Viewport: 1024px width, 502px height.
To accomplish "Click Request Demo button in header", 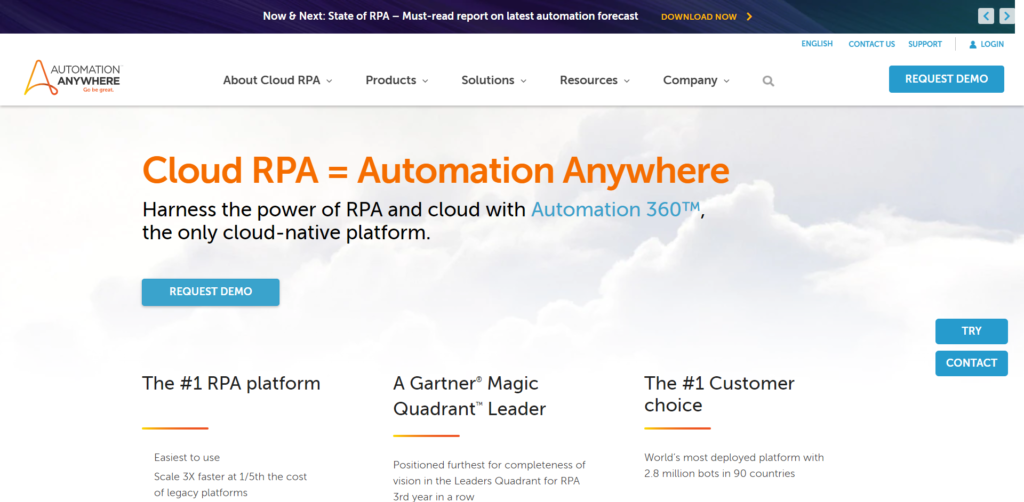I will [946, 79].
